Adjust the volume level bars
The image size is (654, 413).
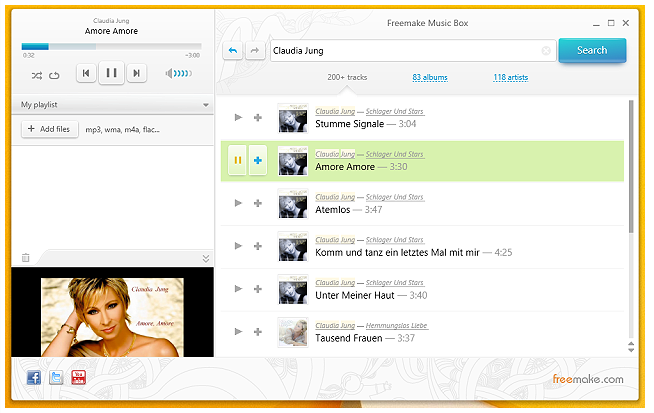(x=183, y=74)
